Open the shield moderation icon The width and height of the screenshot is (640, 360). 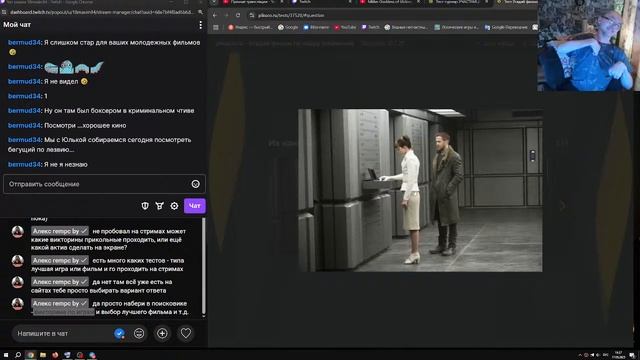pyautogui.click(x=145, y=206)
